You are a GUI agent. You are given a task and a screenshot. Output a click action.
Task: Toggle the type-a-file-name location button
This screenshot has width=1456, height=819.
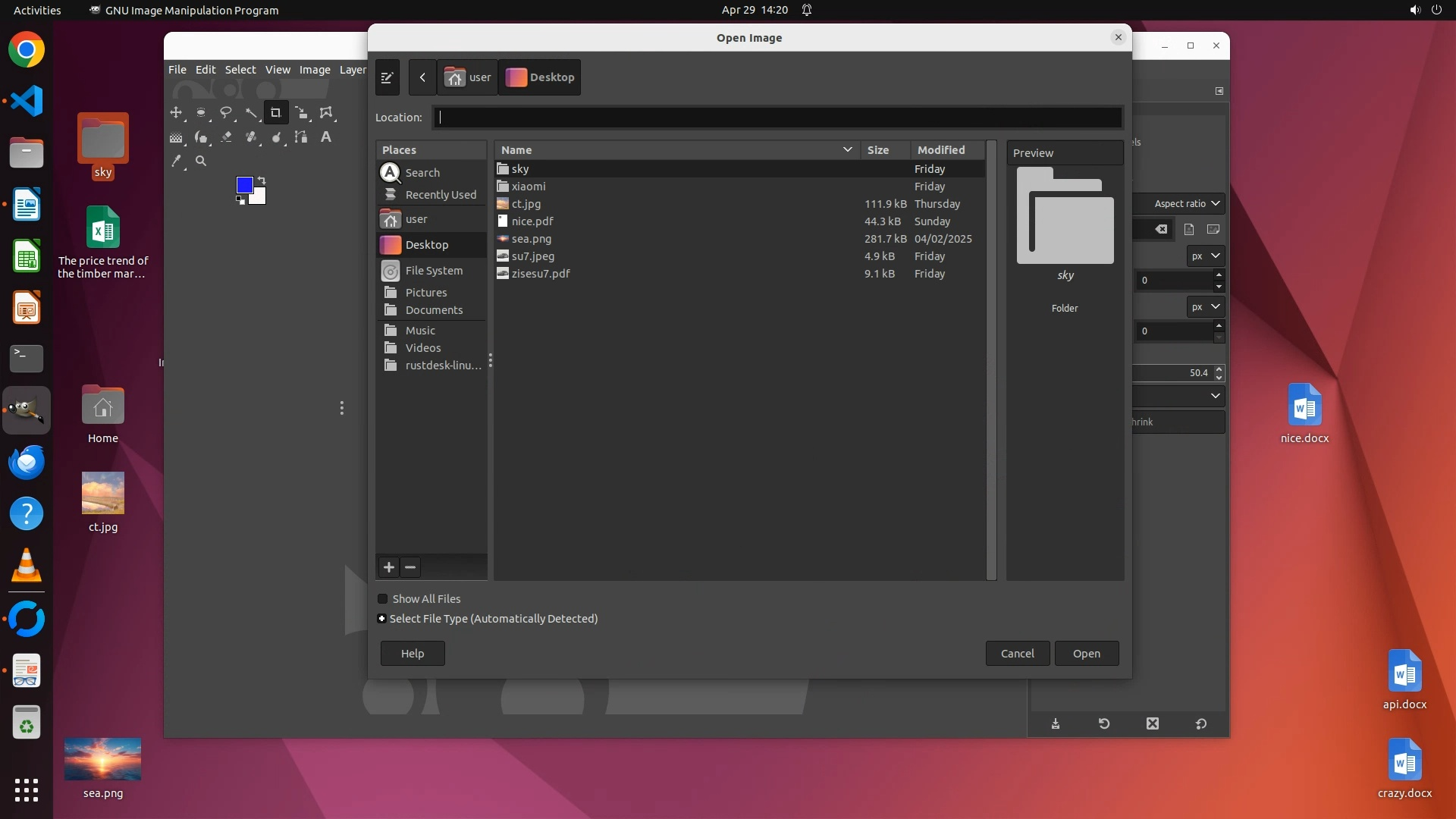pos(387,77)
